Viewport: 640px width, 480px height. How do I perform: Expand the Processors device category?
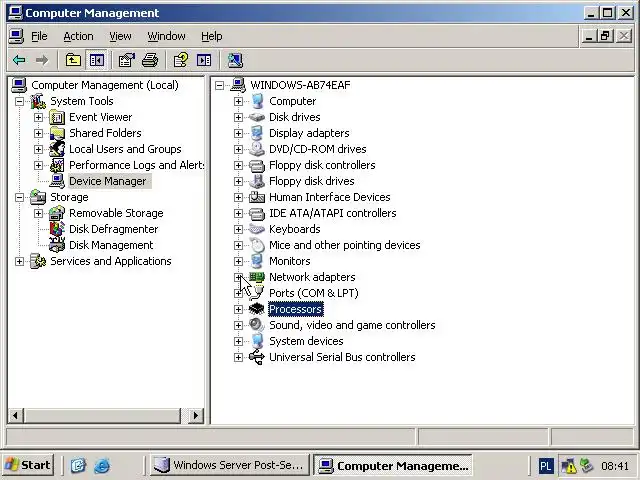point(238,309)
